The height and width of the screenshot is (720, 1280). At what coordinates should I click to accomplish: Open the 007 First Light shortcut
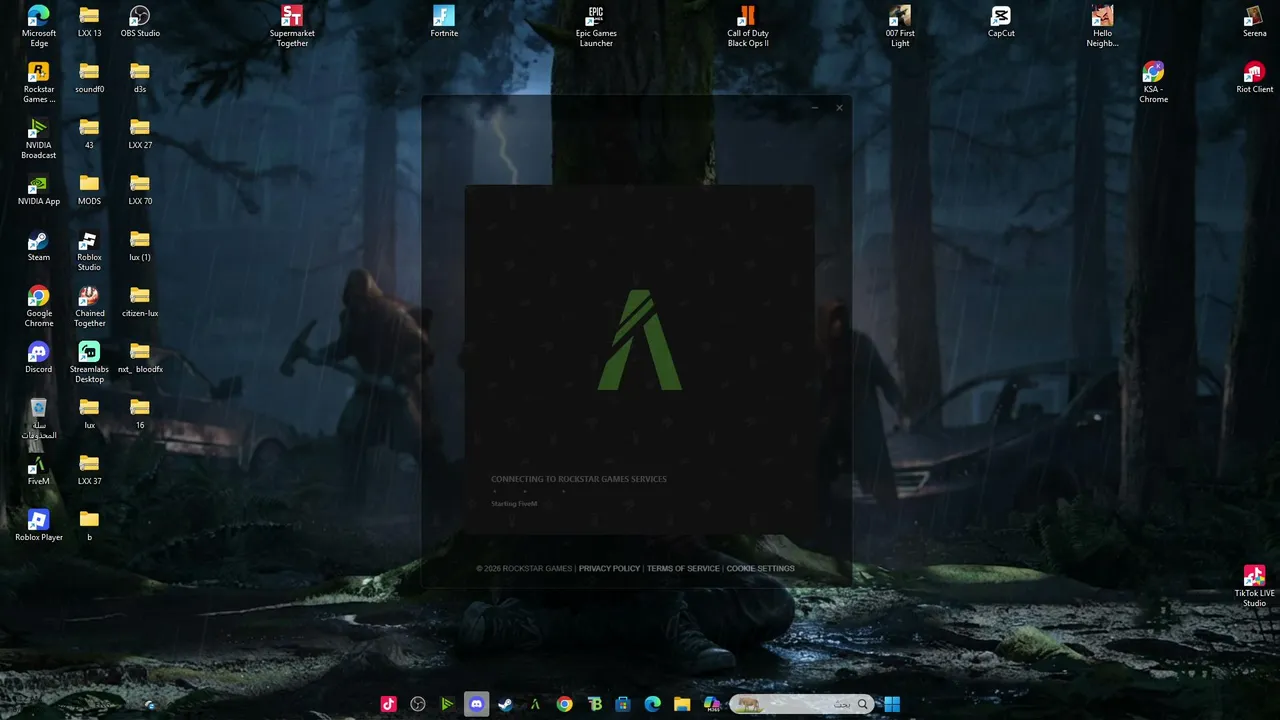pyautogui.click(x=900, y=26)
